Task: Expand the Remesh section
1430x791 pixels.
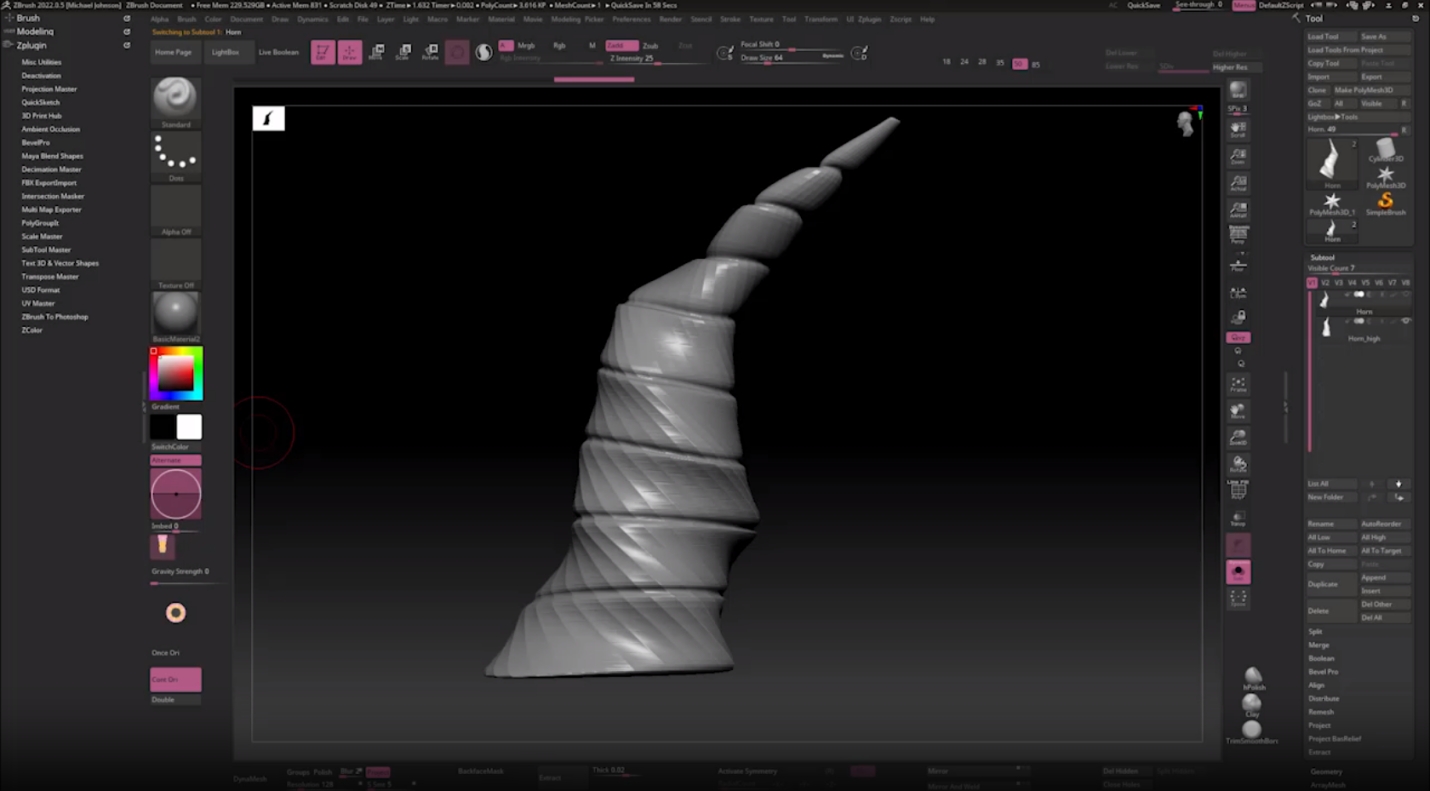Action: pyautogui.click(x=1321, y=712)
